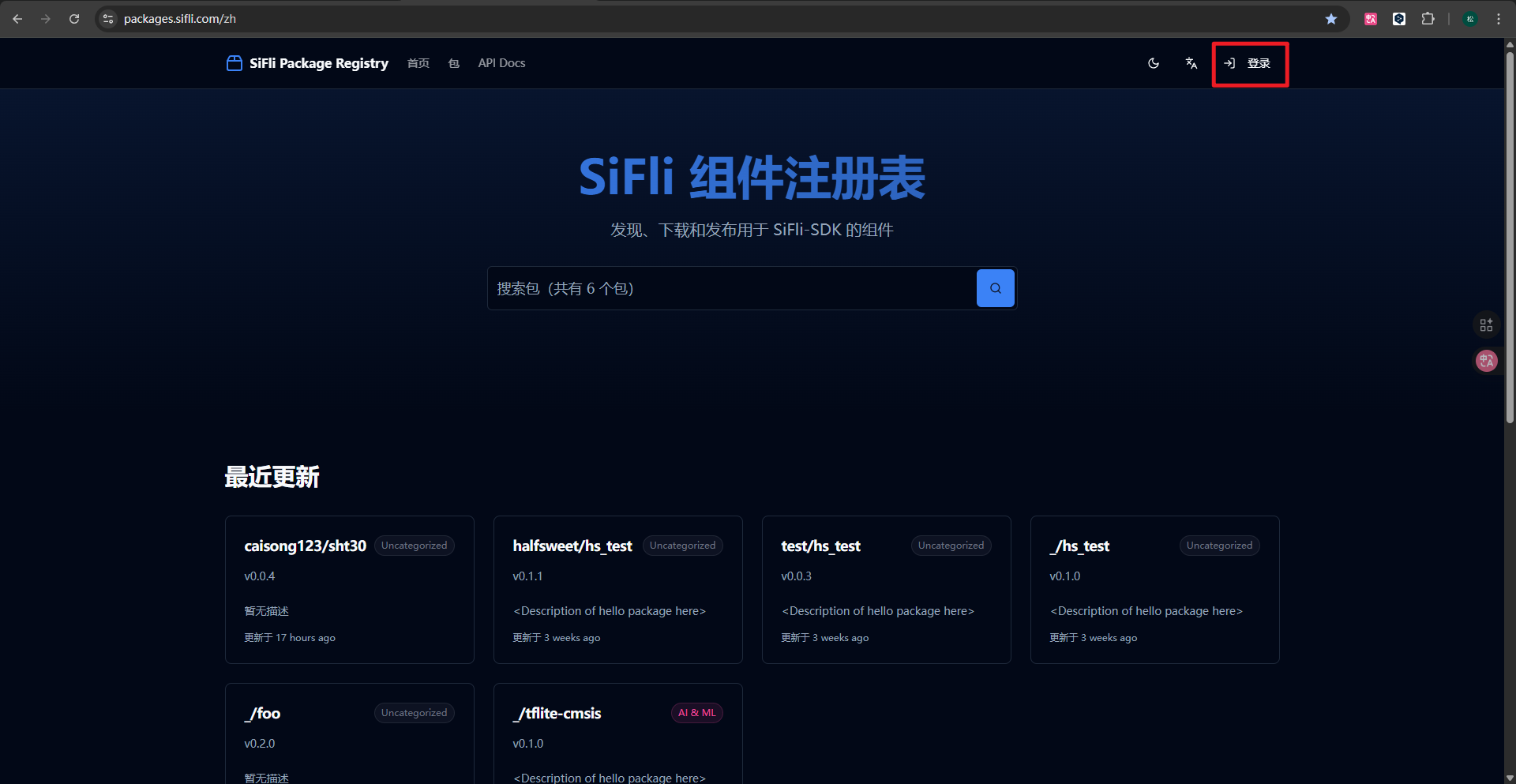Navigate to 首页 in the navbar

[x=418, y=63]
